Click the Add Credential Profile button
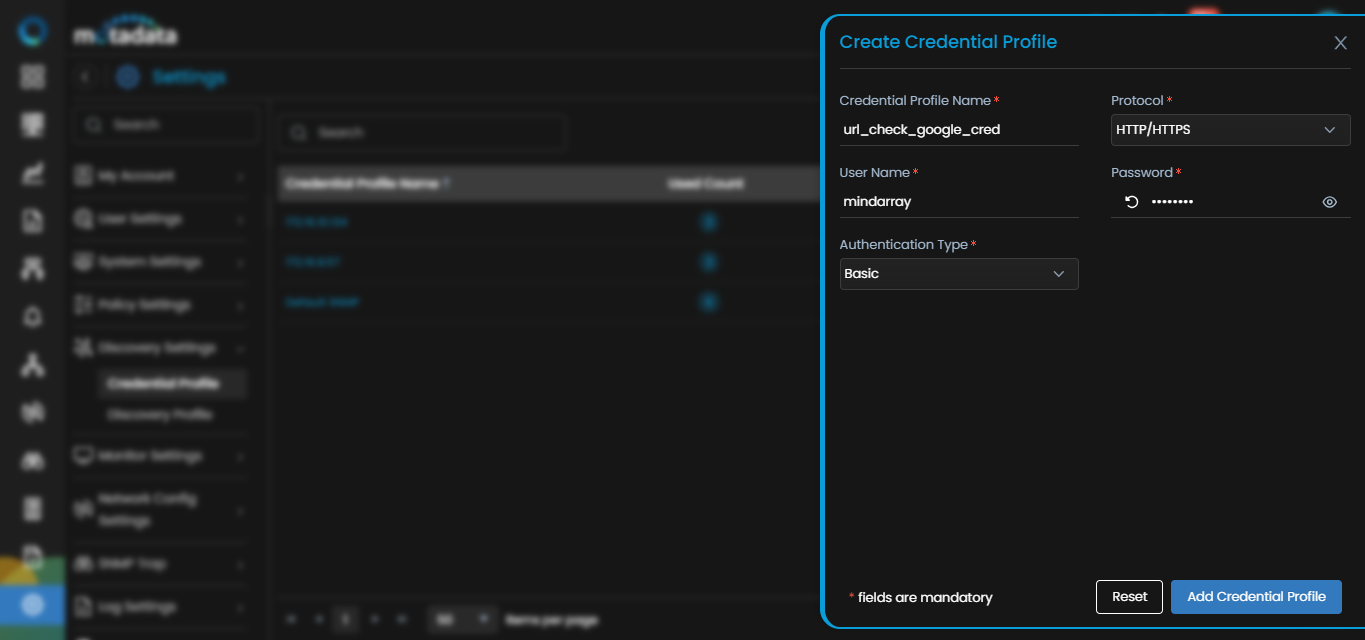The width and height of the screenshot is (1365, 640). (1256, 597)
